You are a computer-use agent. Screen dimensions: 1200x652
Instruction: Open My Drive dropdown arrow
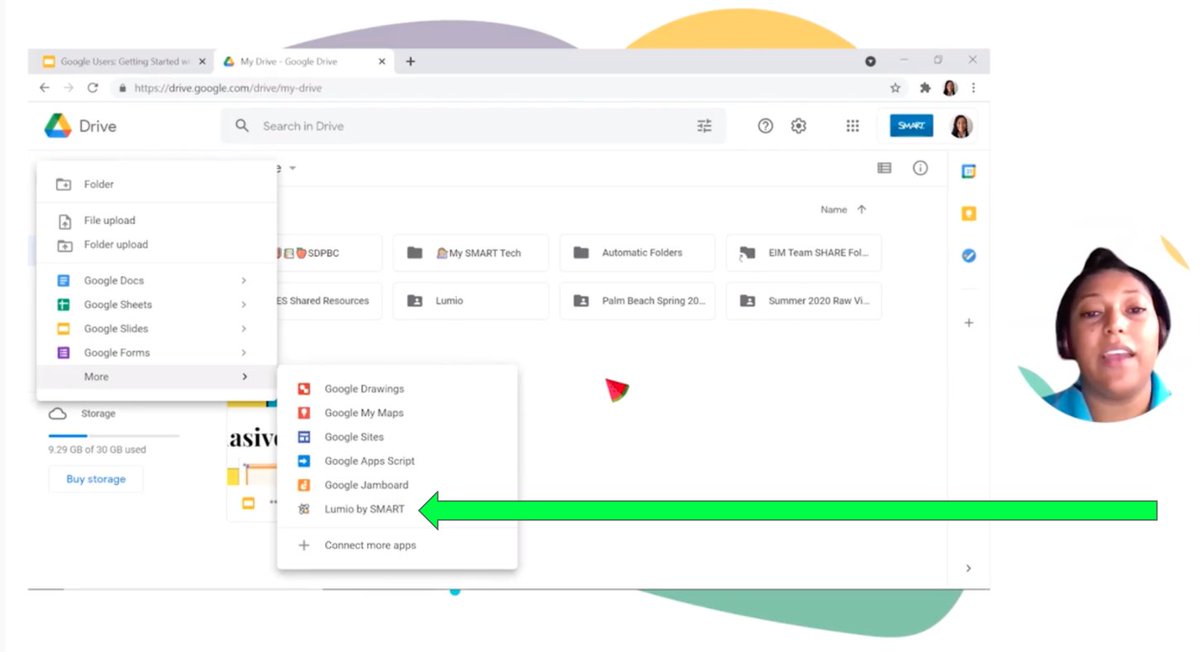(292, 168)
